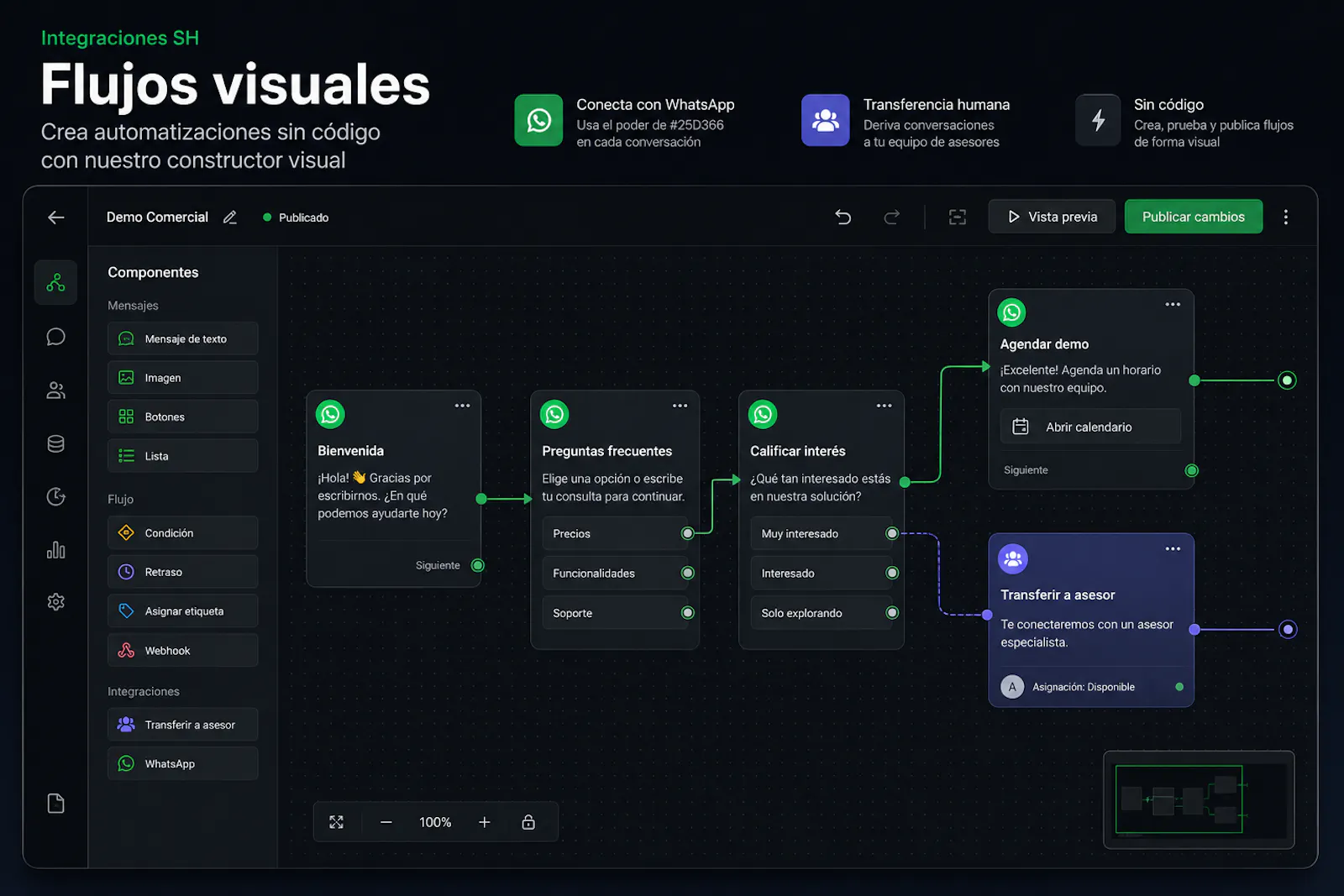
Task: Pick the Asignar etiqueta component
Action: point(182,611)
